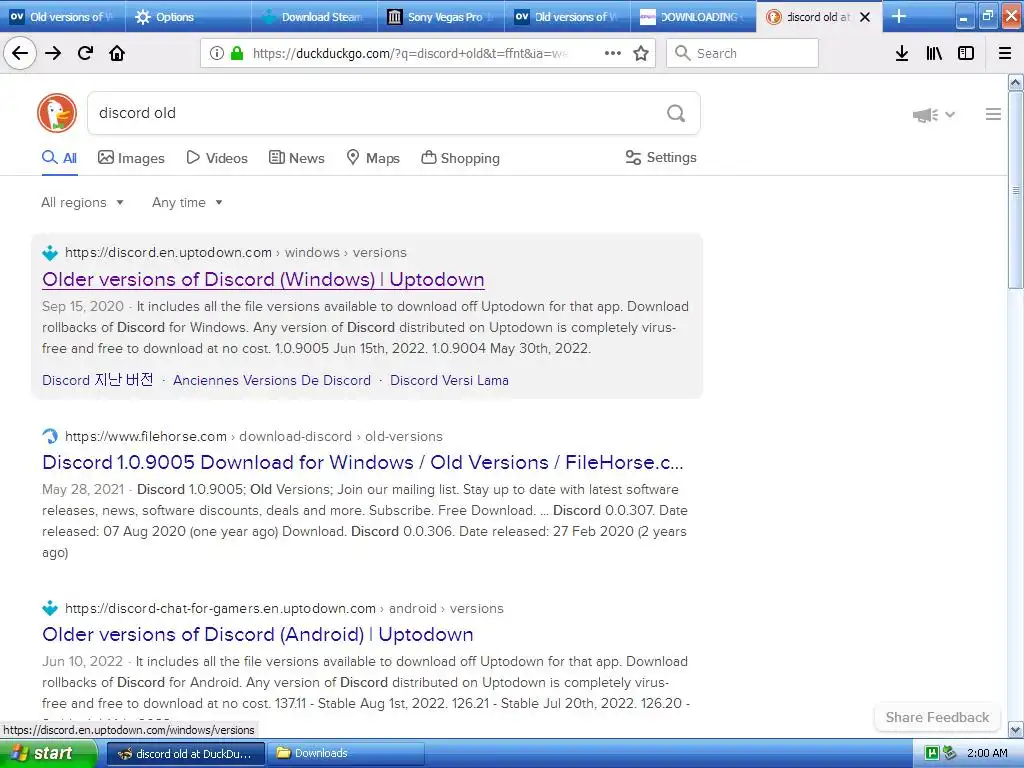Select the News search category
The height and width of the screenshot is (768, 1024).
point(296,158)
